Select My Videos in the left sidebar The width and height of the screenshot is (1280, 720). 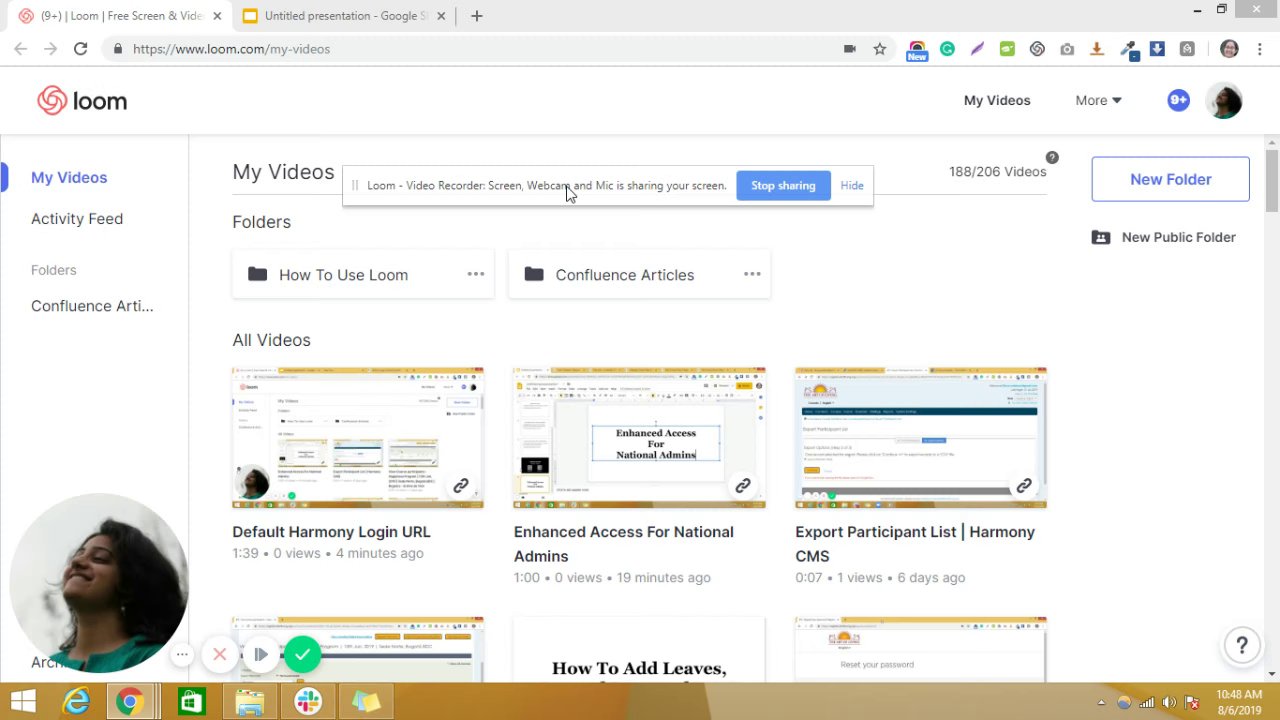(x=69, y=177)
